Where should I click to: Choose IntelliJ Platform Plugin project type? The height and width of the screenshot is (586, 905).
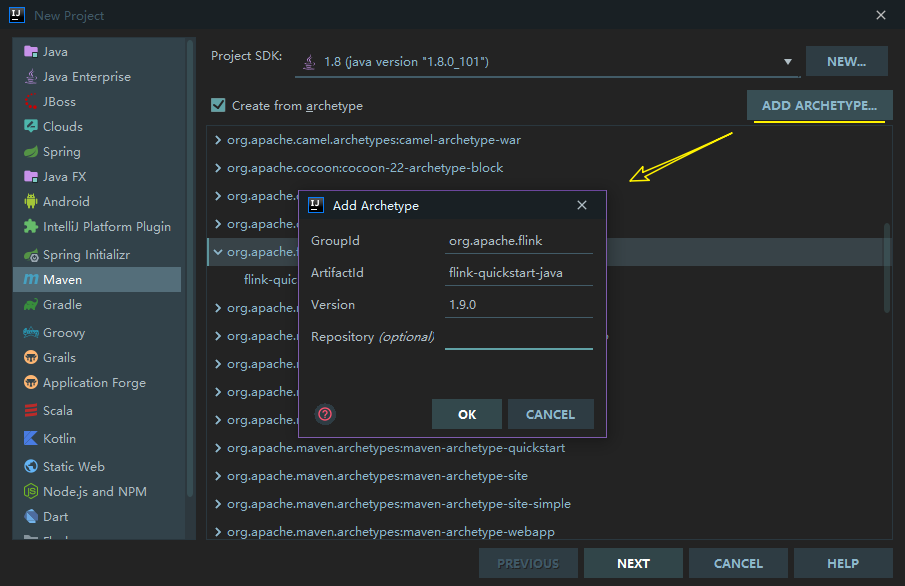pyautogui.click(x=106, y=227)
